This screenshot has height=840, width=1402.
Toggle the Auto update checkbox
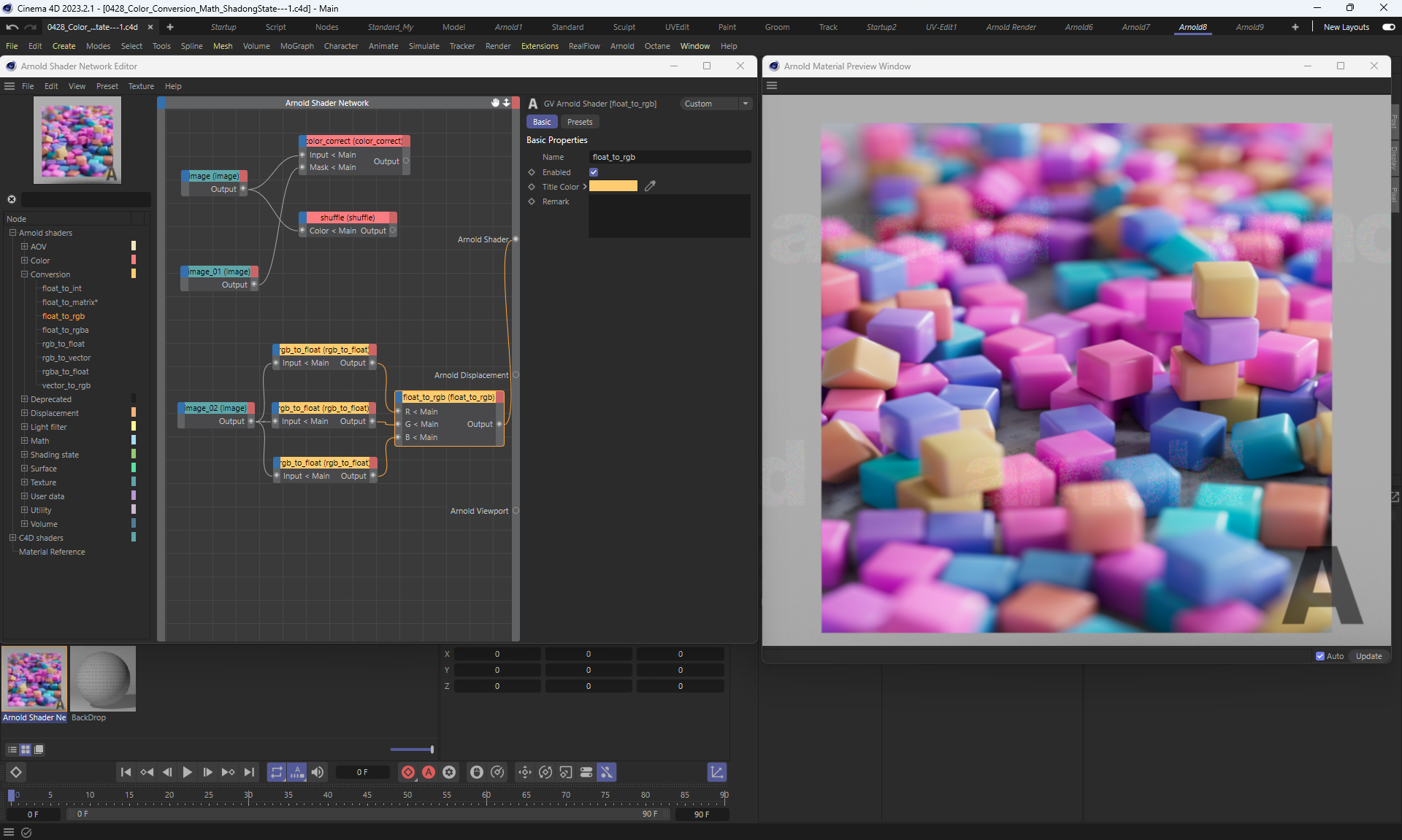pyautogui.click(x=1320, y=656)
